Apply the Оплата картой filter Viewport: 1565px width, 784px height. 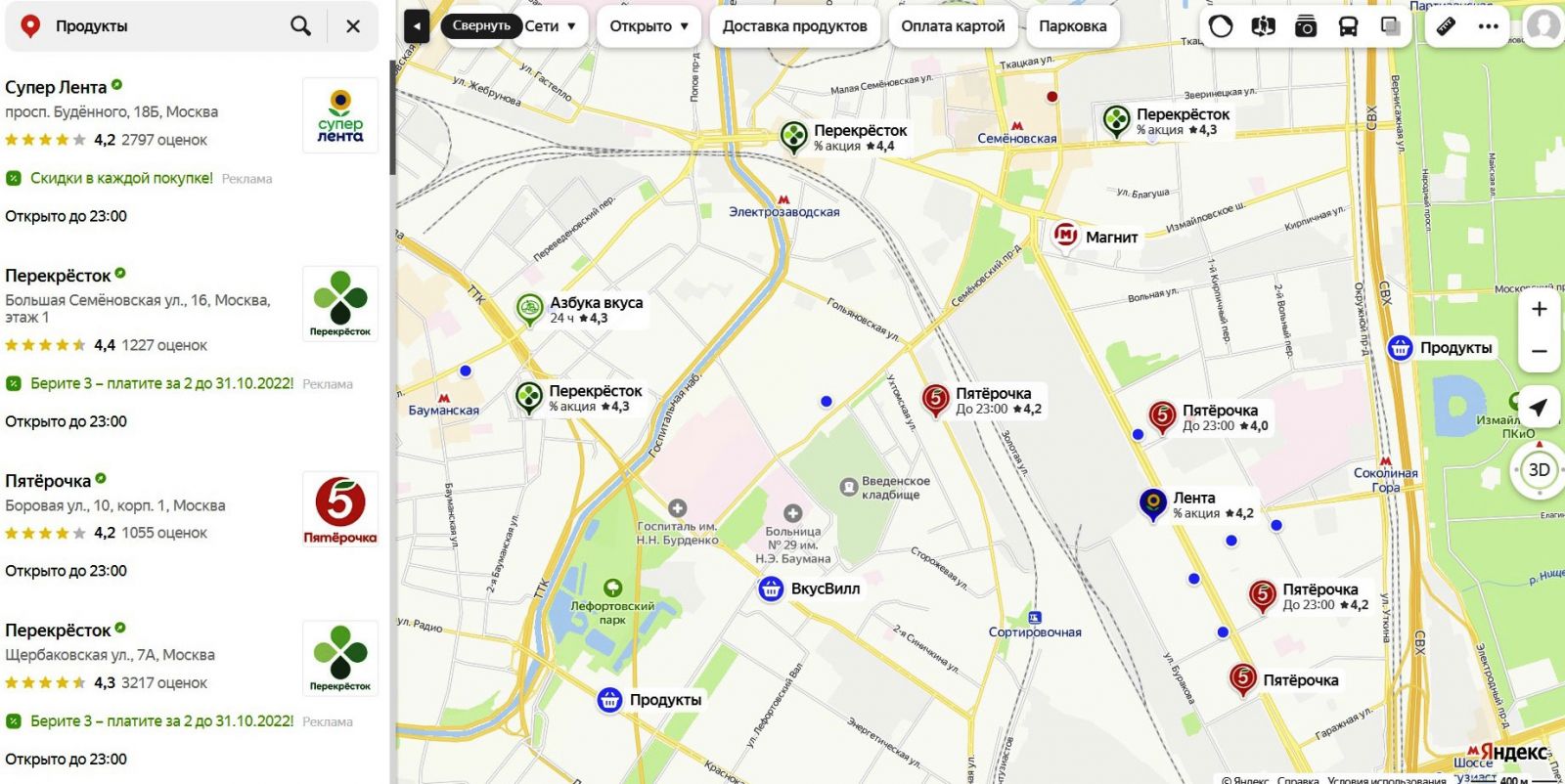pyautogui.click(x=953, y=26)
